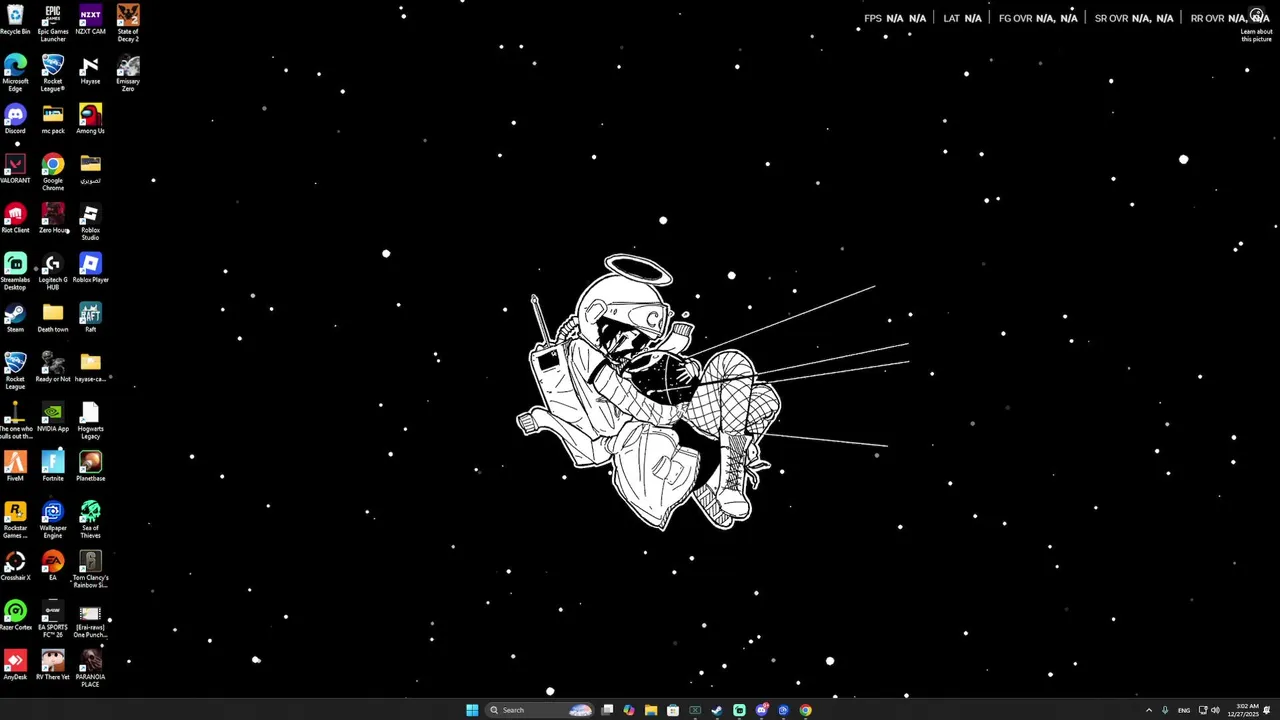
Task: Open the Copilot icon on the taskbar
Action: (x=629, y=710)
